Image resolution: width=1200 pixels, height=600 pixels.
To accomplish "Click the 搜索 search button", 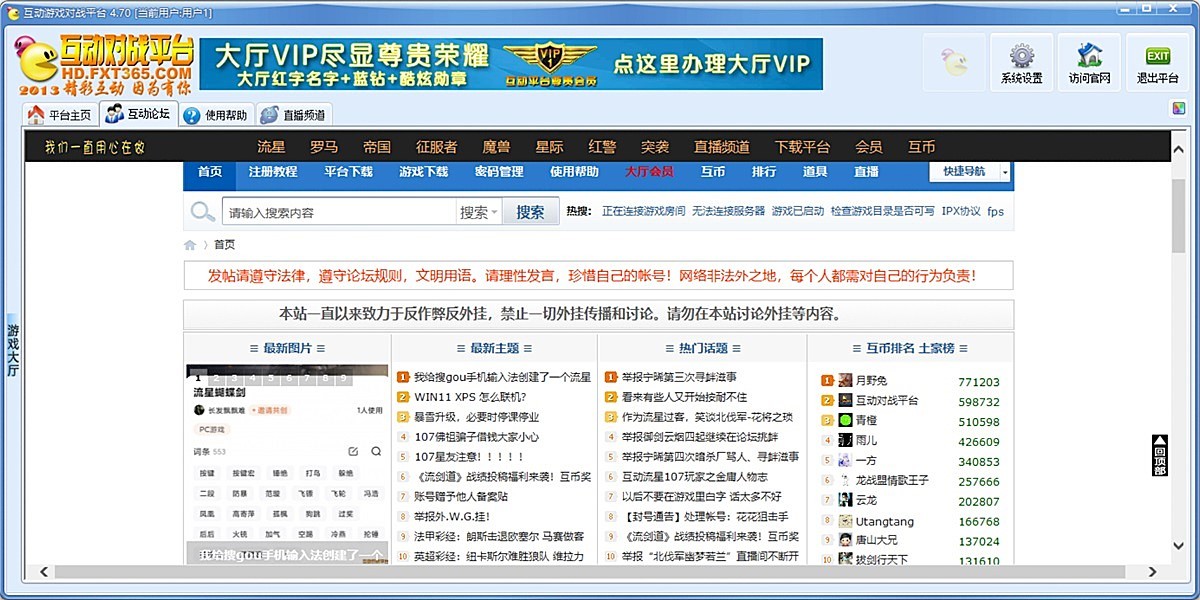I will pyautogui.click(x=531, y=211).
